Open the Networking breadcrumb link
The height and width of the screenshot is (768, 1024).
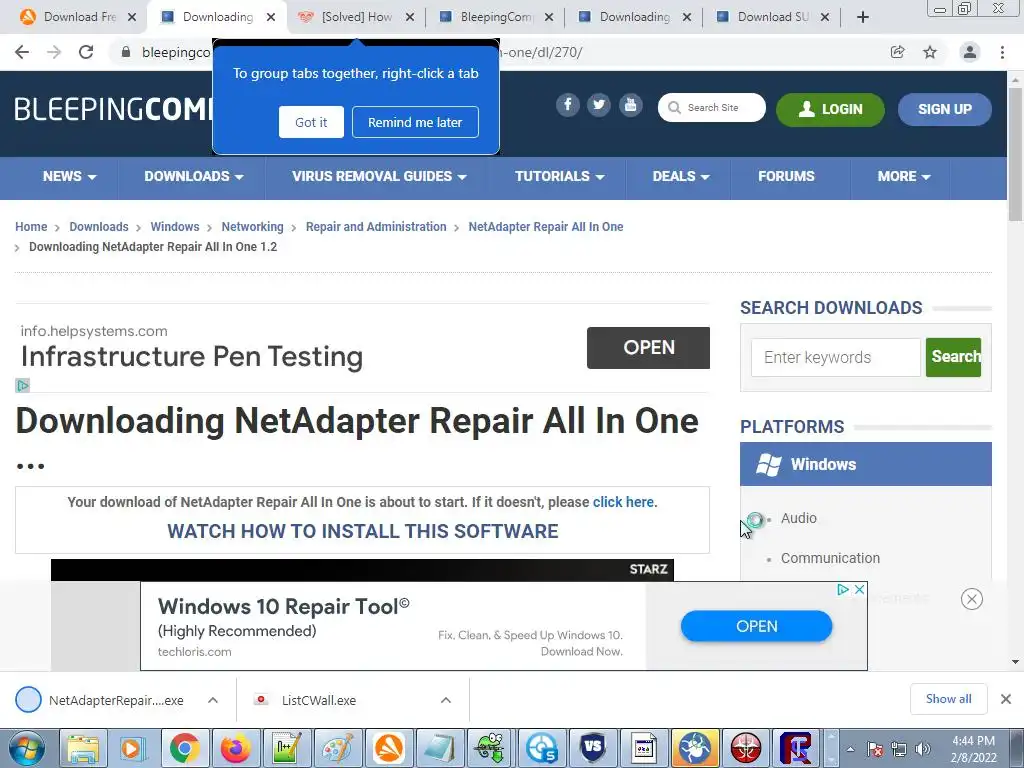pyautogui.click(x=252, y=227)
